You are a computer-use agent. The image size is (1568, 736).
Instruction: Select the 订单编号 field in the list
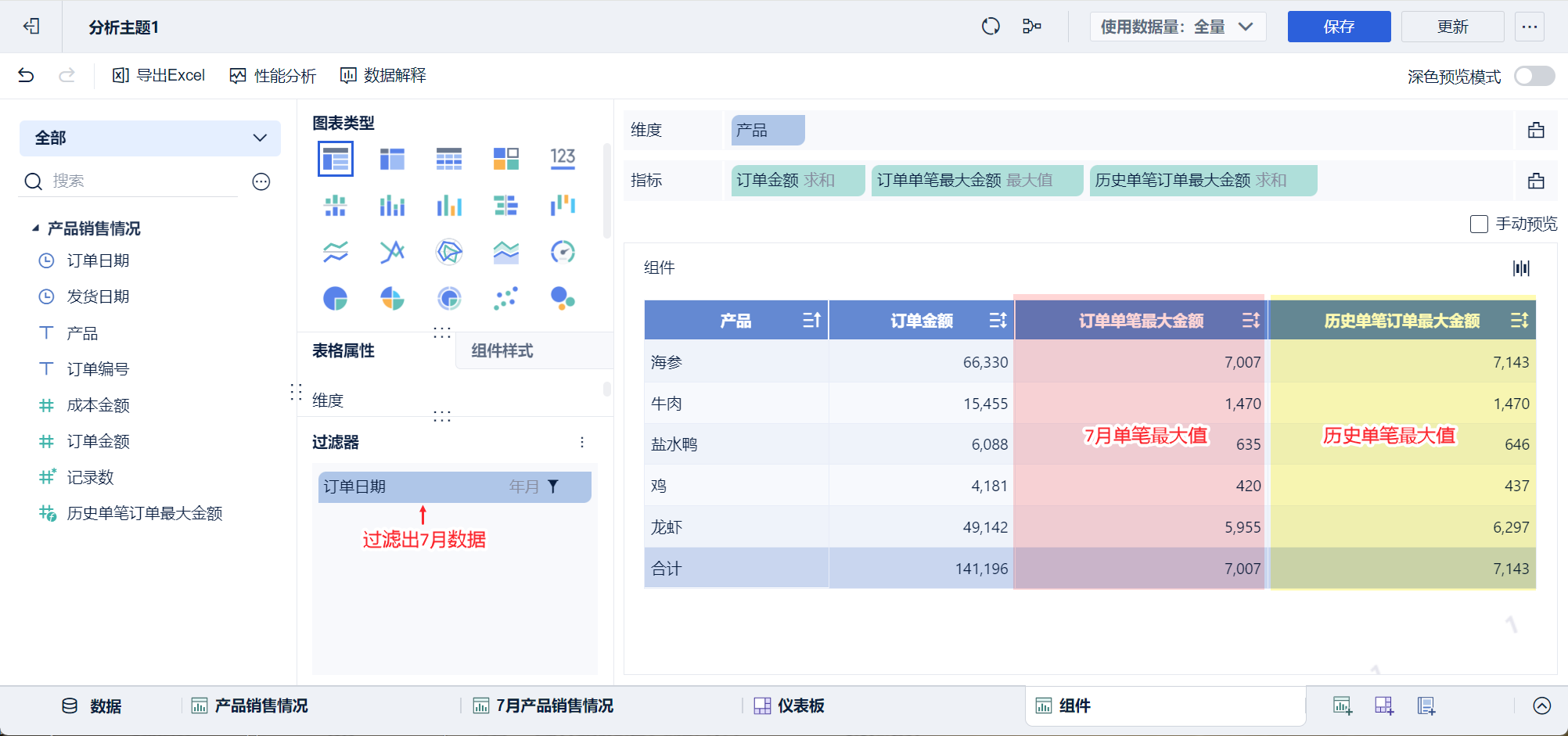(99, 369)
